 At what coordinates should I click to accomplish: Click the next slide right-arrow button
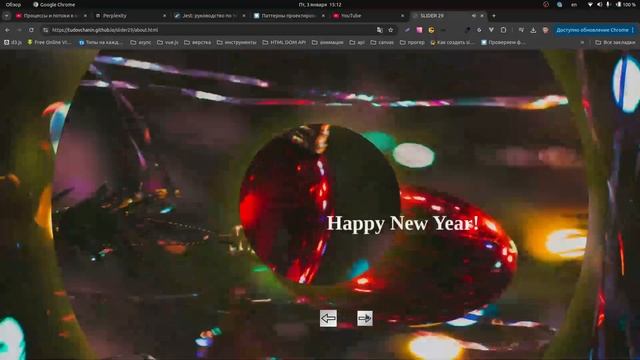click(x=364, y=318)
